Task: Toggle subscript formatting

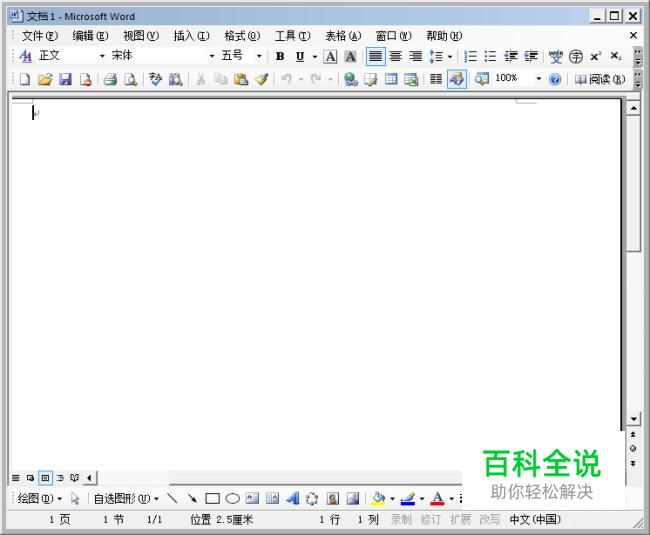Action: pyautogui.click(x=616, y=56)
